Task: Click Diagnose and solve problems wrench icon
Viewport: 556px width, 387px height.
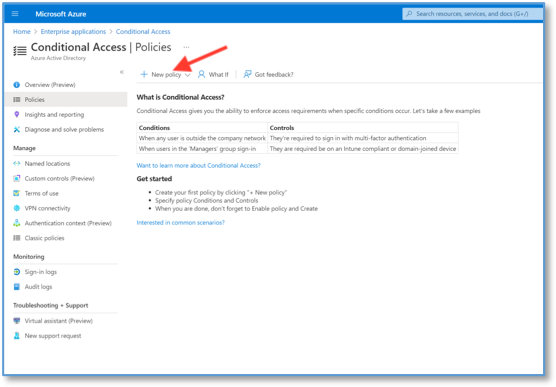Action: 16,129
